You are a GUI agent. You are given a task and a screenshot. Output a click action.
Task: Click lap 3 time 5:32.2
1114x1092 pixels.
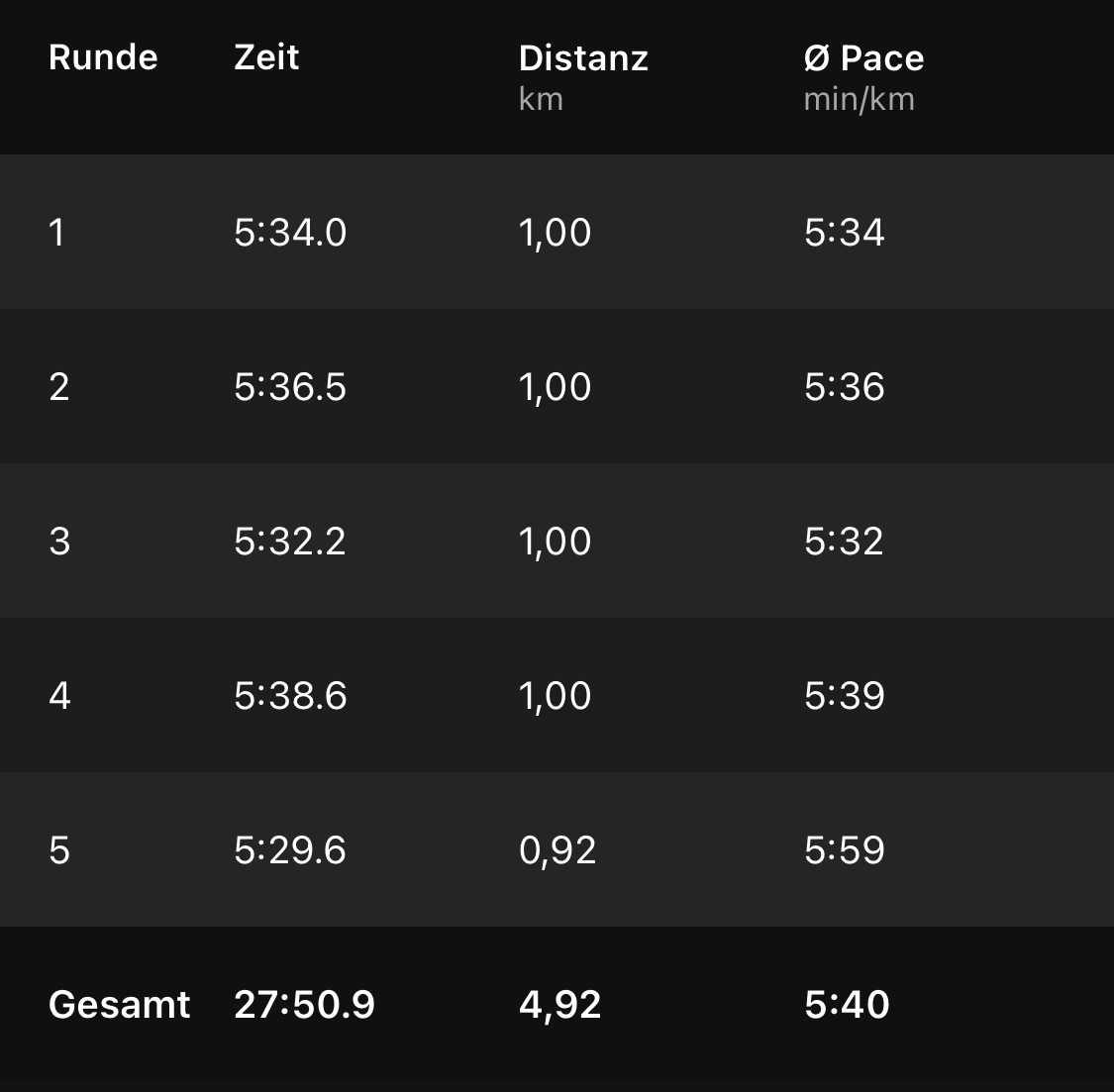click(x=290, y=542)
